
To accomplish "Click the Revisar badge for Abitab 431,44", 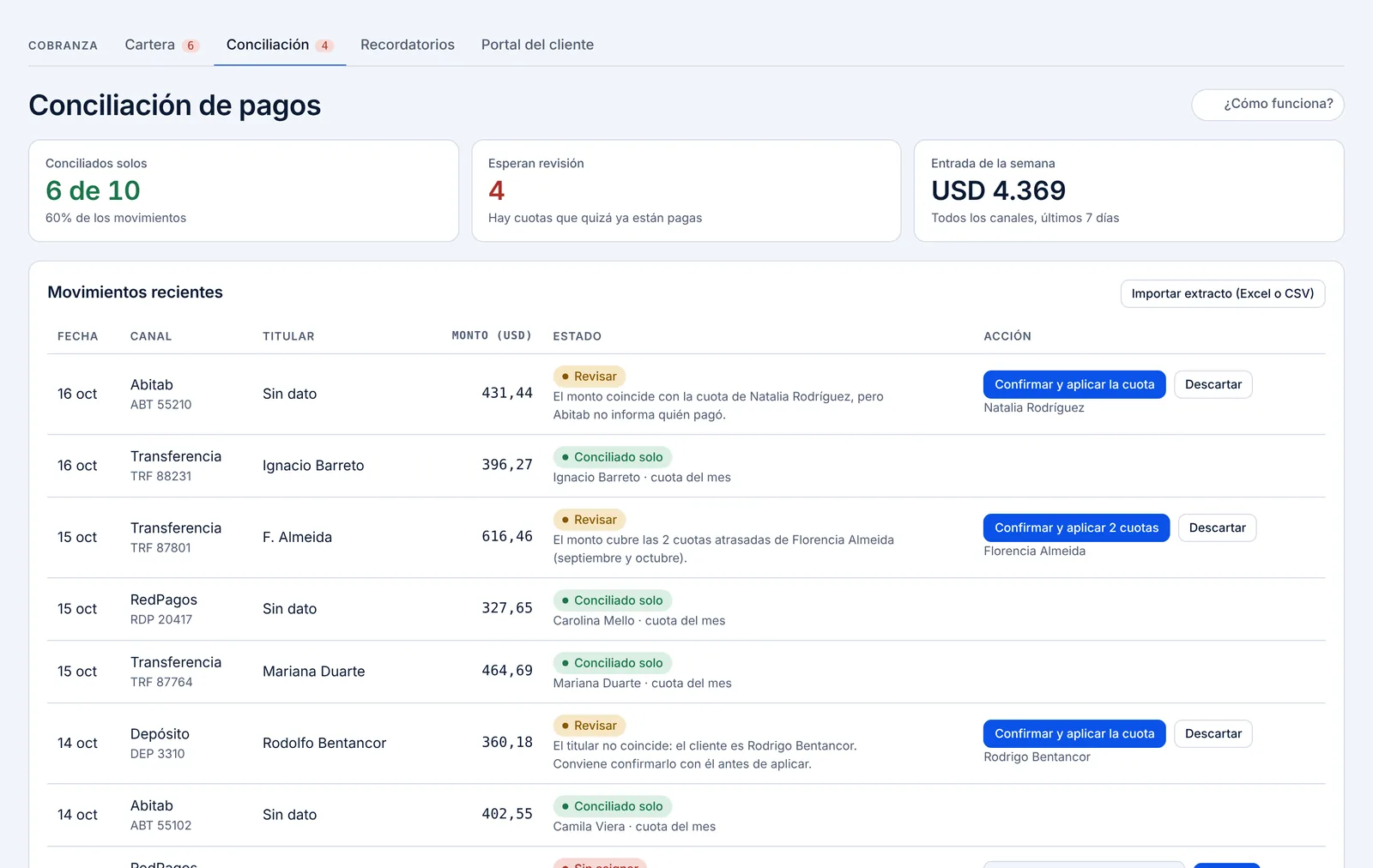I will (x=590, y=377).
